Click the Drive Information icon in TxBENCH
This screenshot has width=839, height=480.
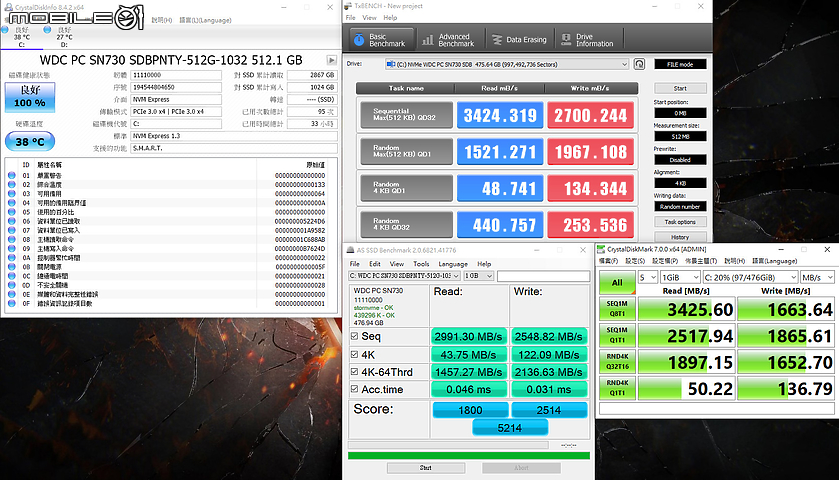coord(566,40)
